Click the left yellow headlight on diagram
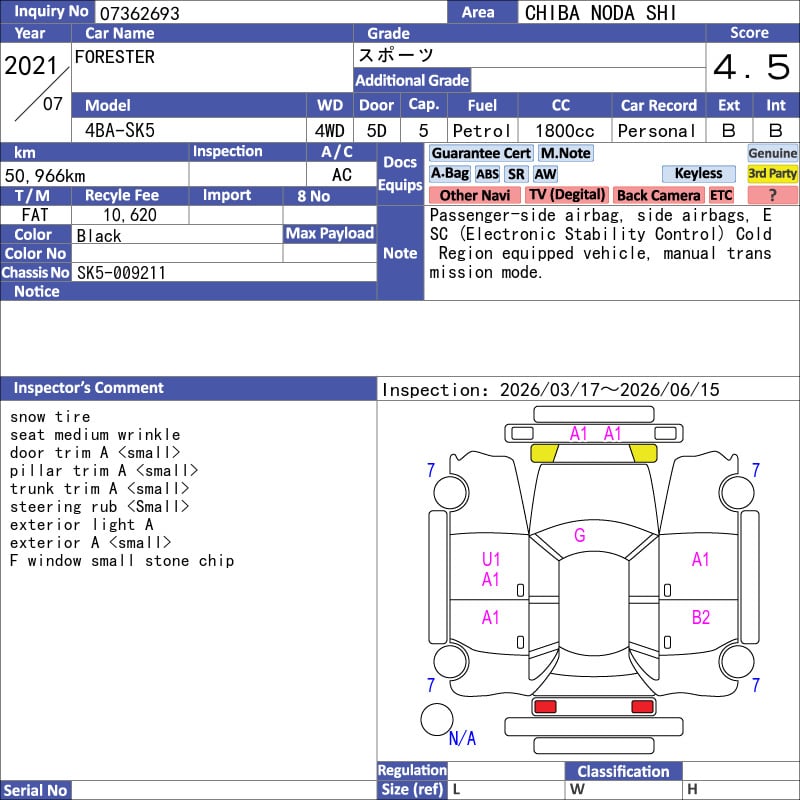 pyautogui.click(x=544, y=453)
